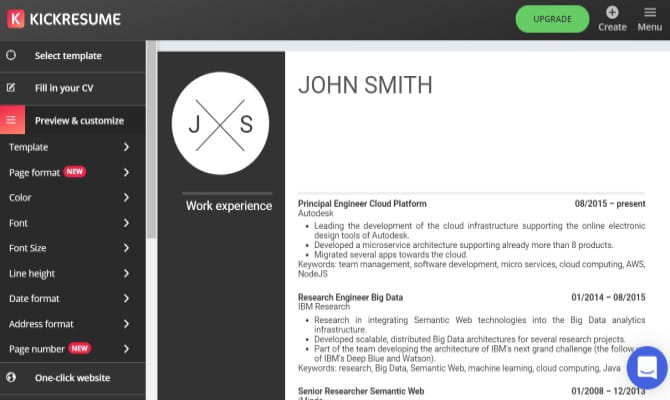670x400 pixels.
Task: Click the UPGRADE button
Action: tap(552, 19)
